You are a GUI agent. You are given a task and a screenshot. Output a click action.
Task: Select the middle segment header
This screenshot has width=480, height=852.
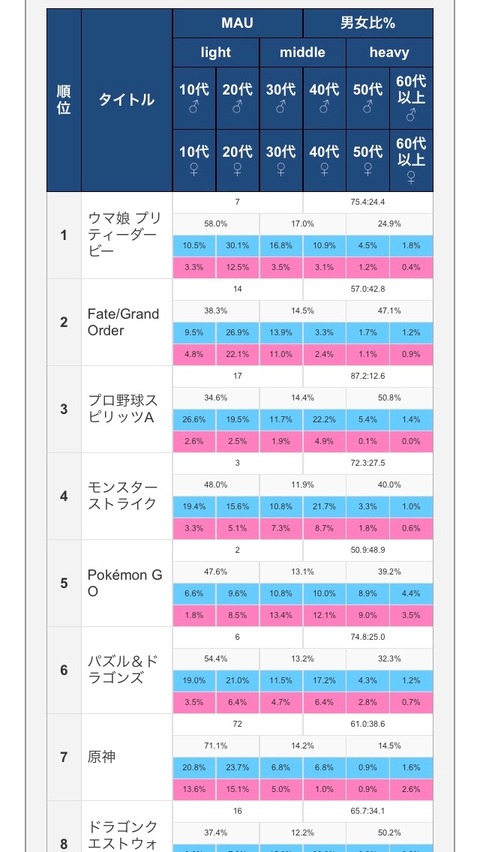point(303,53)
